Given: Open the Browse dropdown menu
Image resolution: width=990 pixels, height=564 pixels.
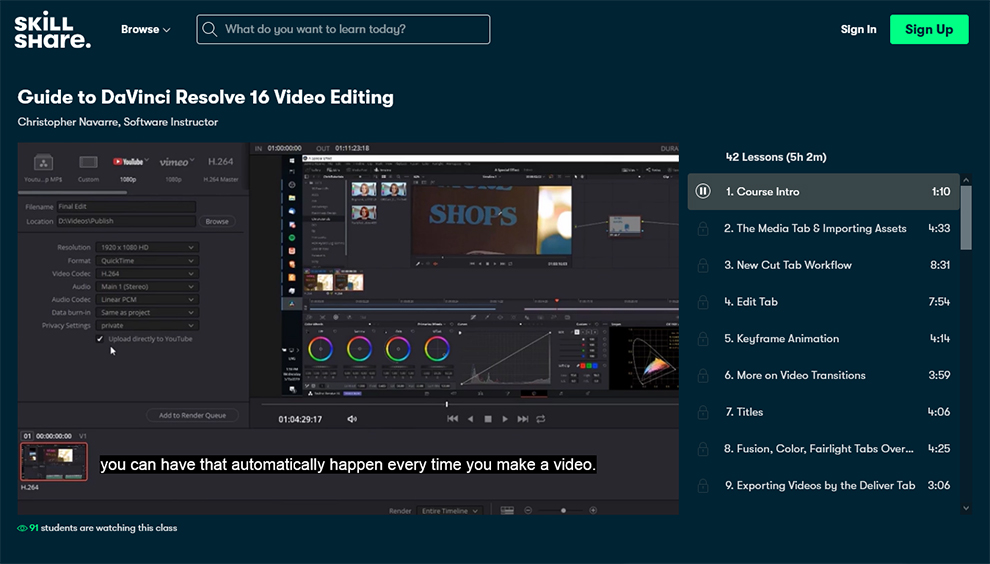Looking at the screenshot, I should (145, 29).
